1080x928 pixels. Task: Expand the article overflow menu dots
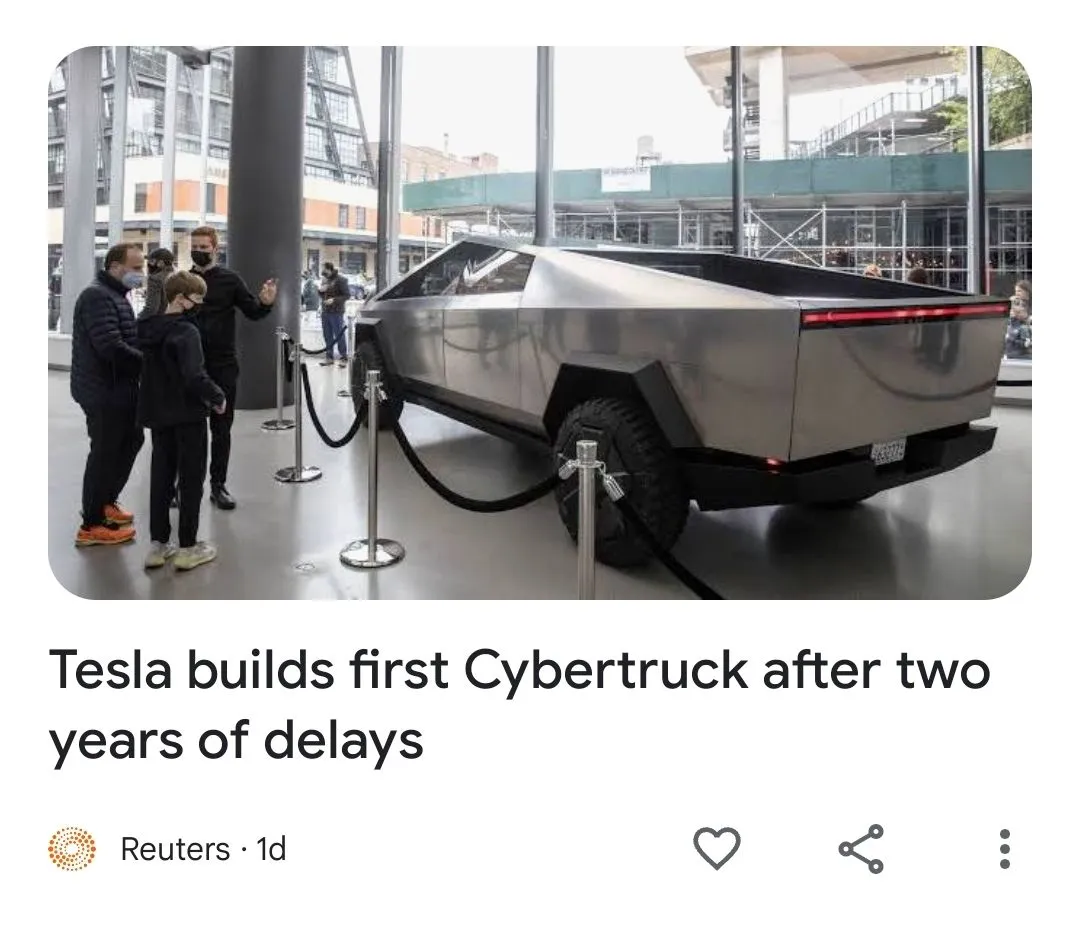(1004, 848)
